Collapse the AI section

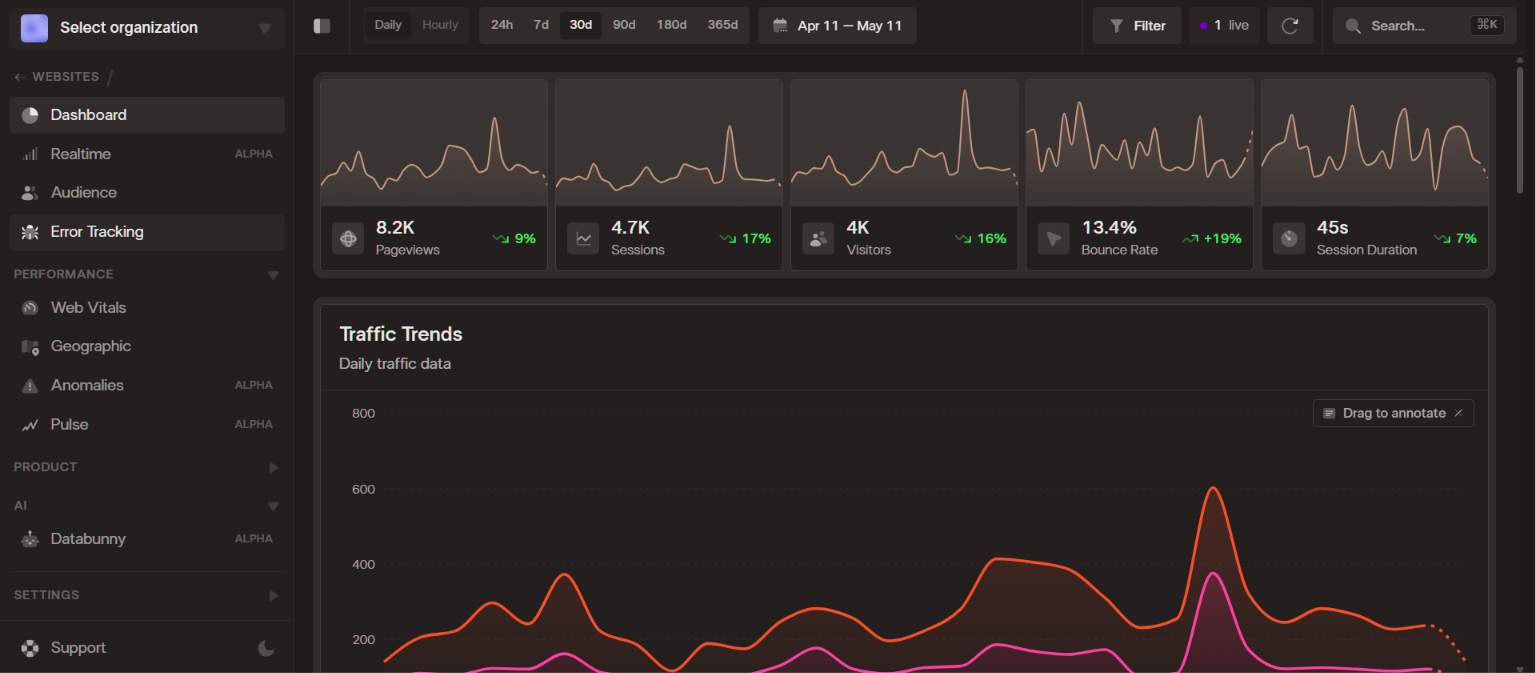[147, 506]
